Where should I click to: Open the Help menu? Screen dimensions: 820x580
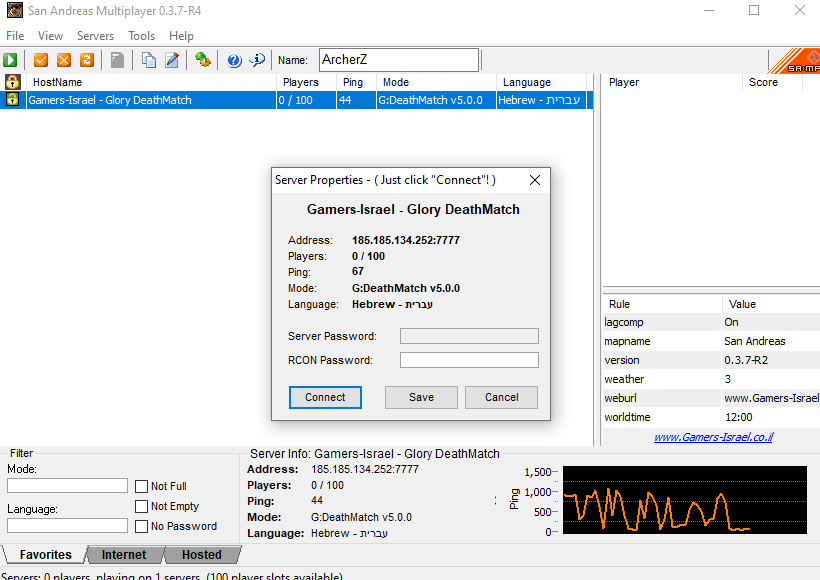click(x=181, y=36)
